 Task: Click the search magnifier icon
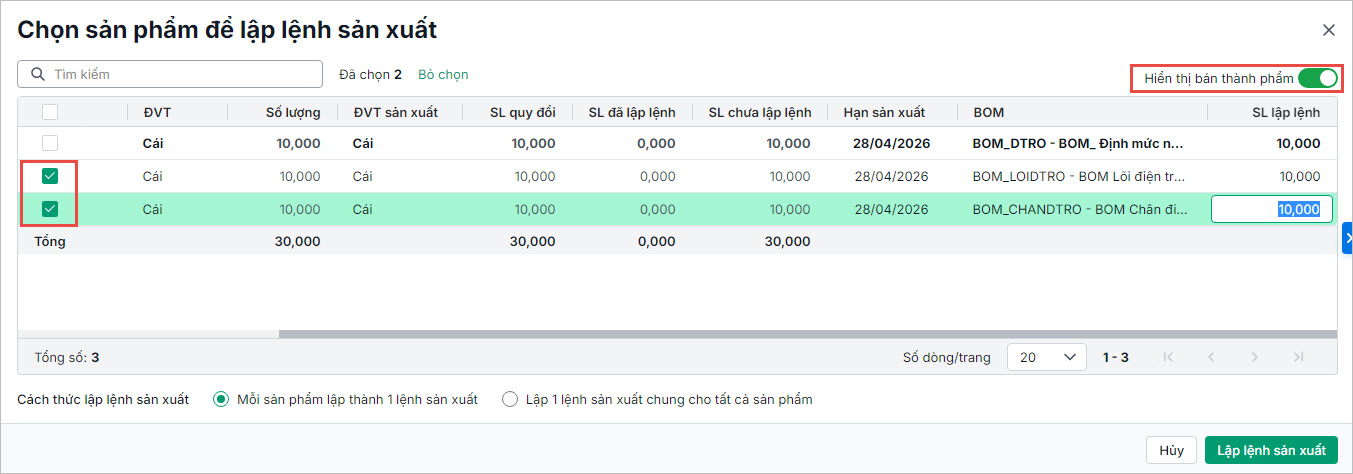tap(38, 75)
